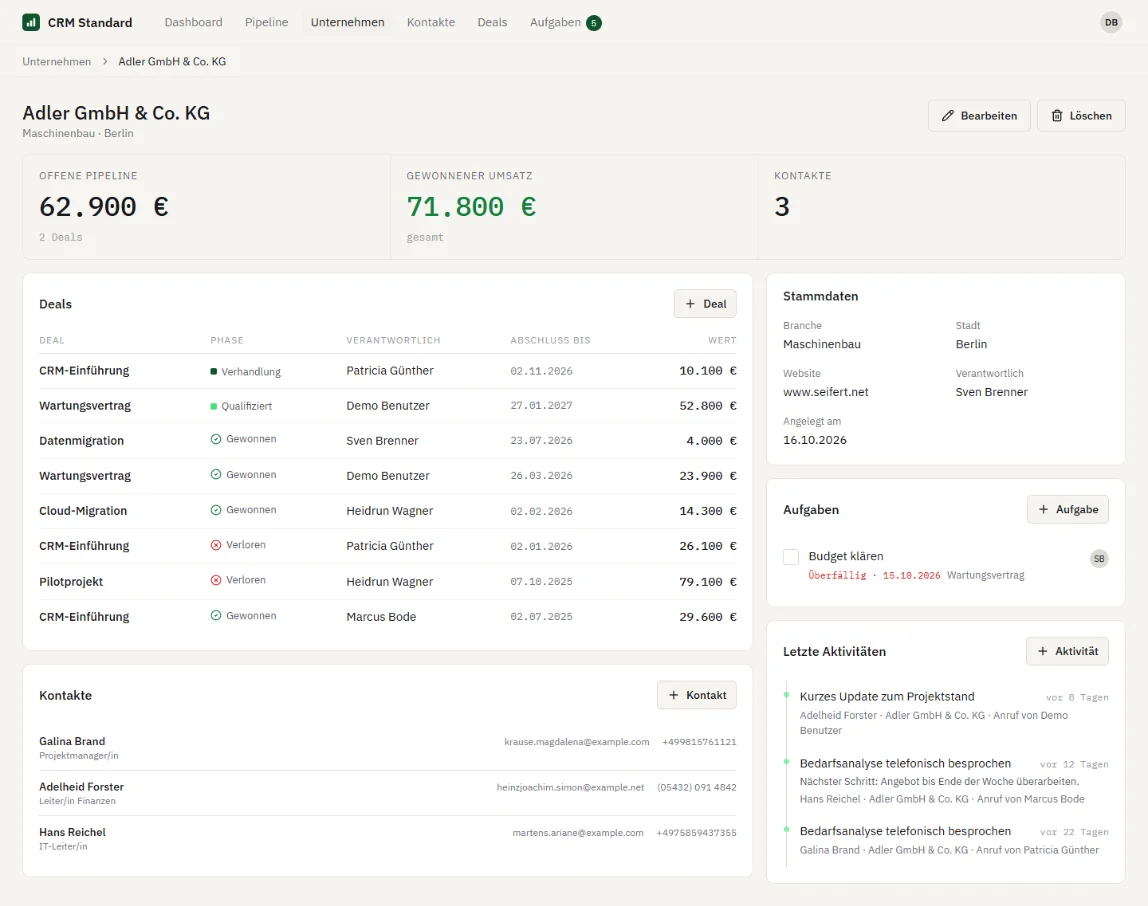Click the Offene Pipeline value 62.900 €

click(104, 207)
